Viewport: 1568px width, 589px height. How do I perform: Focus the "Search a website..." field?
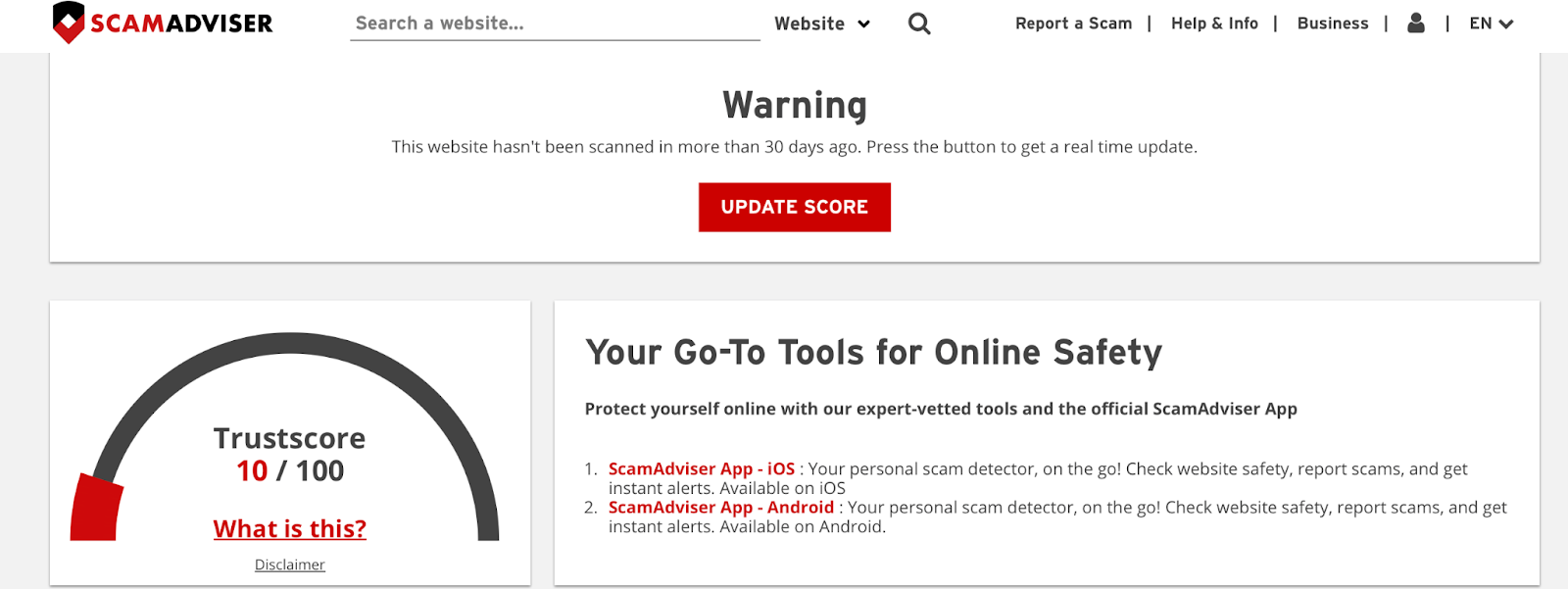tap(554, 24)
